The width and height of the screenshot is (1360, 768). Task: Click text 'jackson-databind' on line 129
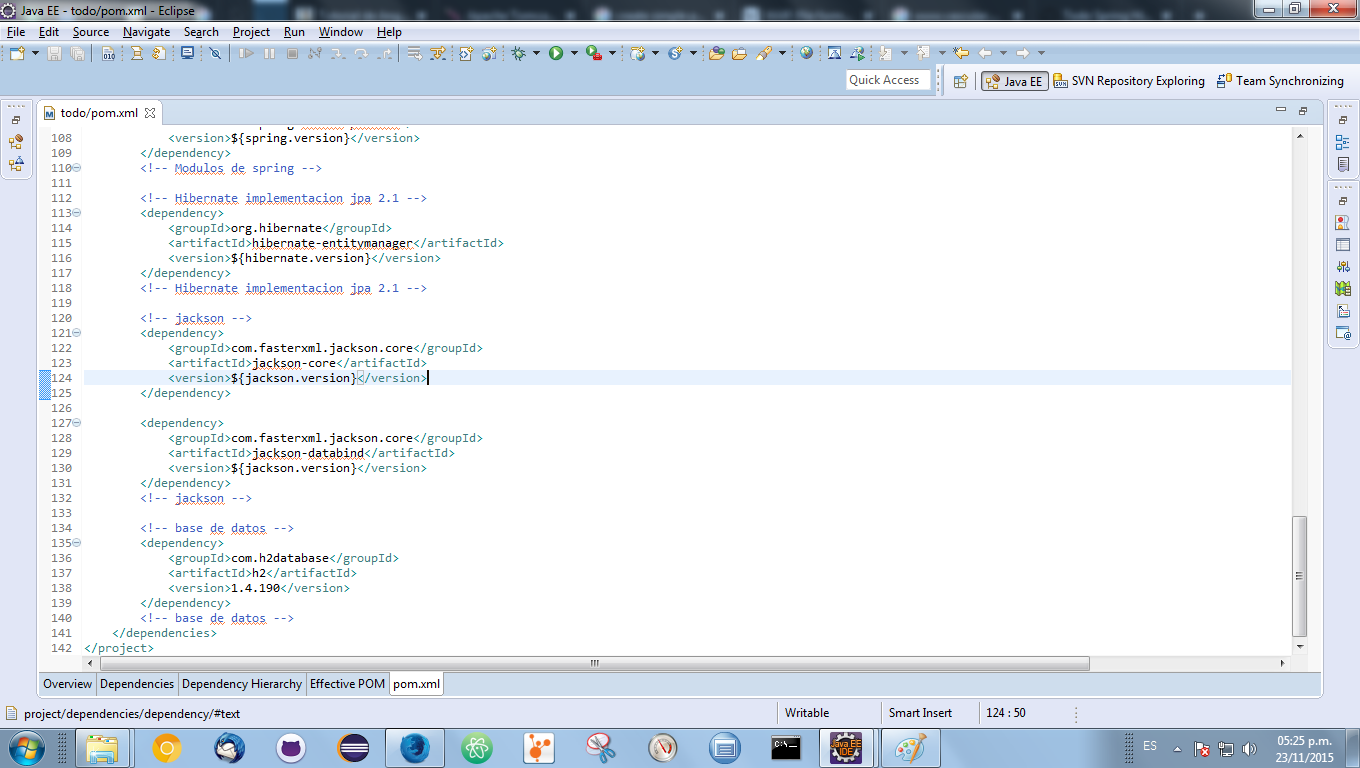308,453
